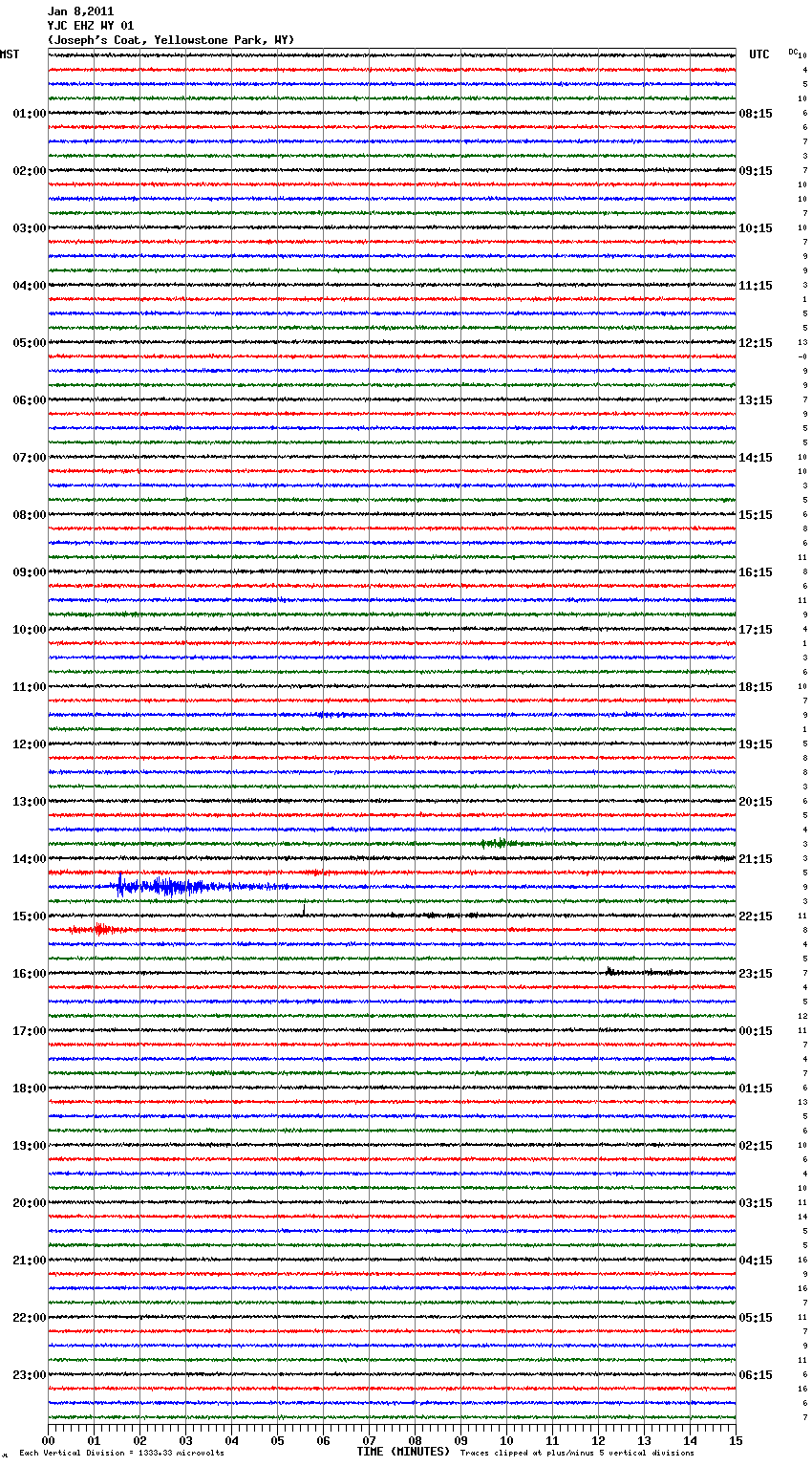Click the 21:15 UTC time label
Screen dimensions: 812x1466
click(x=756, y=859)
